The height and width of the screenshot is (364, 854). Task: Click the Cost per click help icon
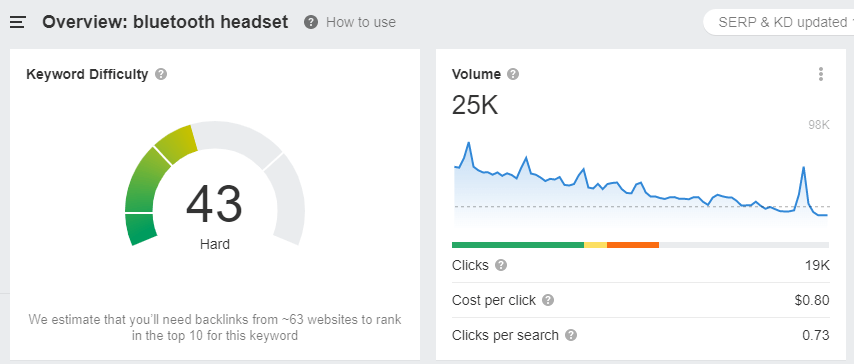pos(548,300)
